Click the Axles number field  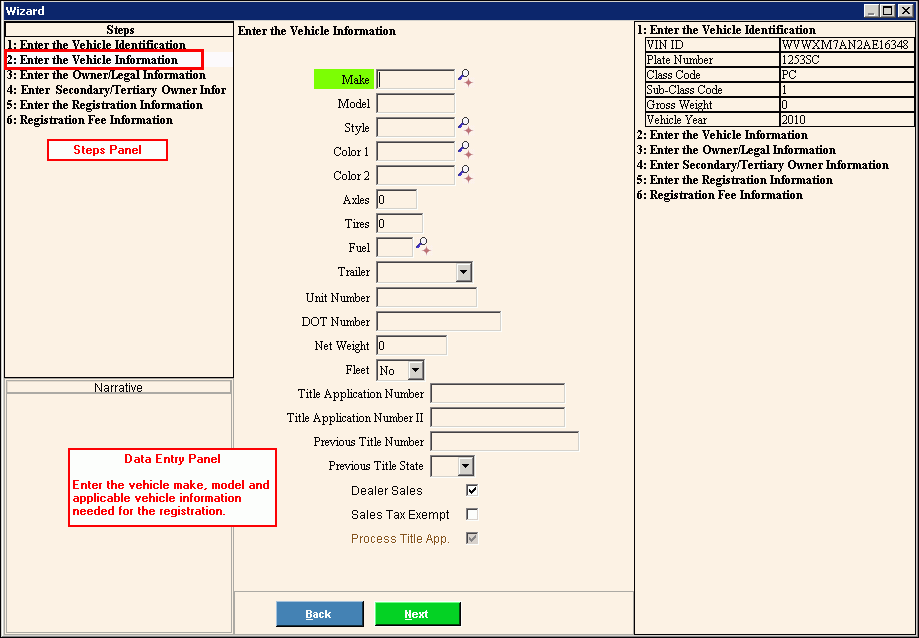click(397, 199)
